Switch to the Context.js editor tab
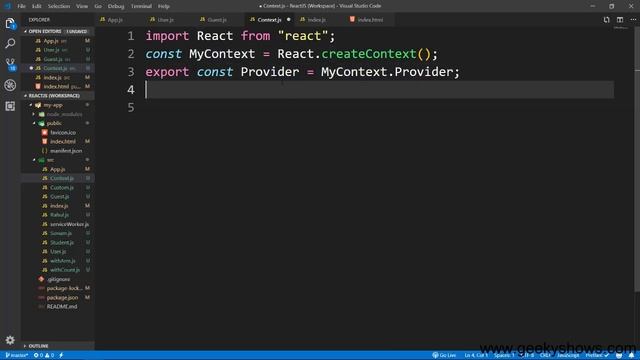640x360 pixels. 269,20
